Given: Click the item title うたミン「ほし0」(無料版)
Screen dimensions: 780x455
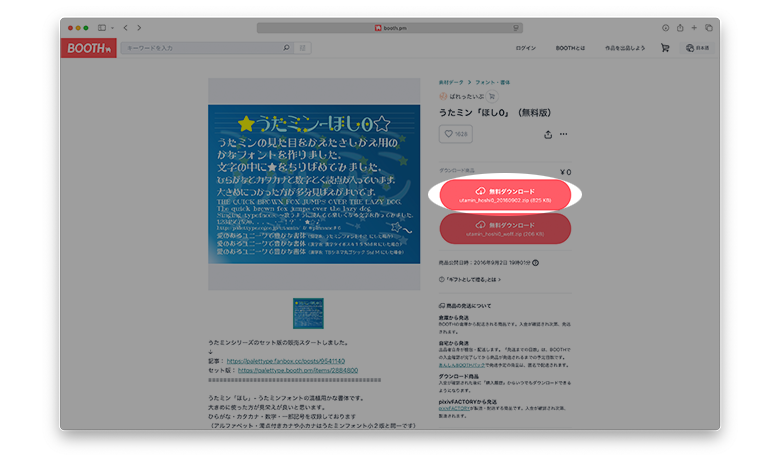Looking at the screenshot, I should pos(495,113).
